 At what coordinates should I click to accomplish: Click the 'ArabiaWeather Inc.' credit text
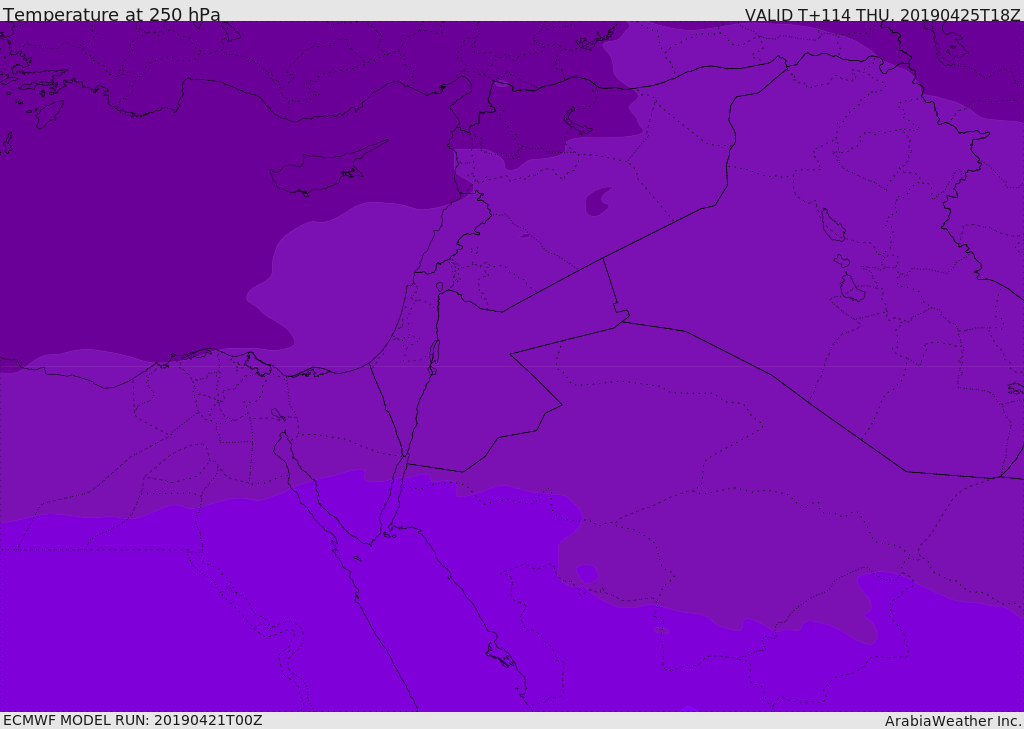[953, 721]
